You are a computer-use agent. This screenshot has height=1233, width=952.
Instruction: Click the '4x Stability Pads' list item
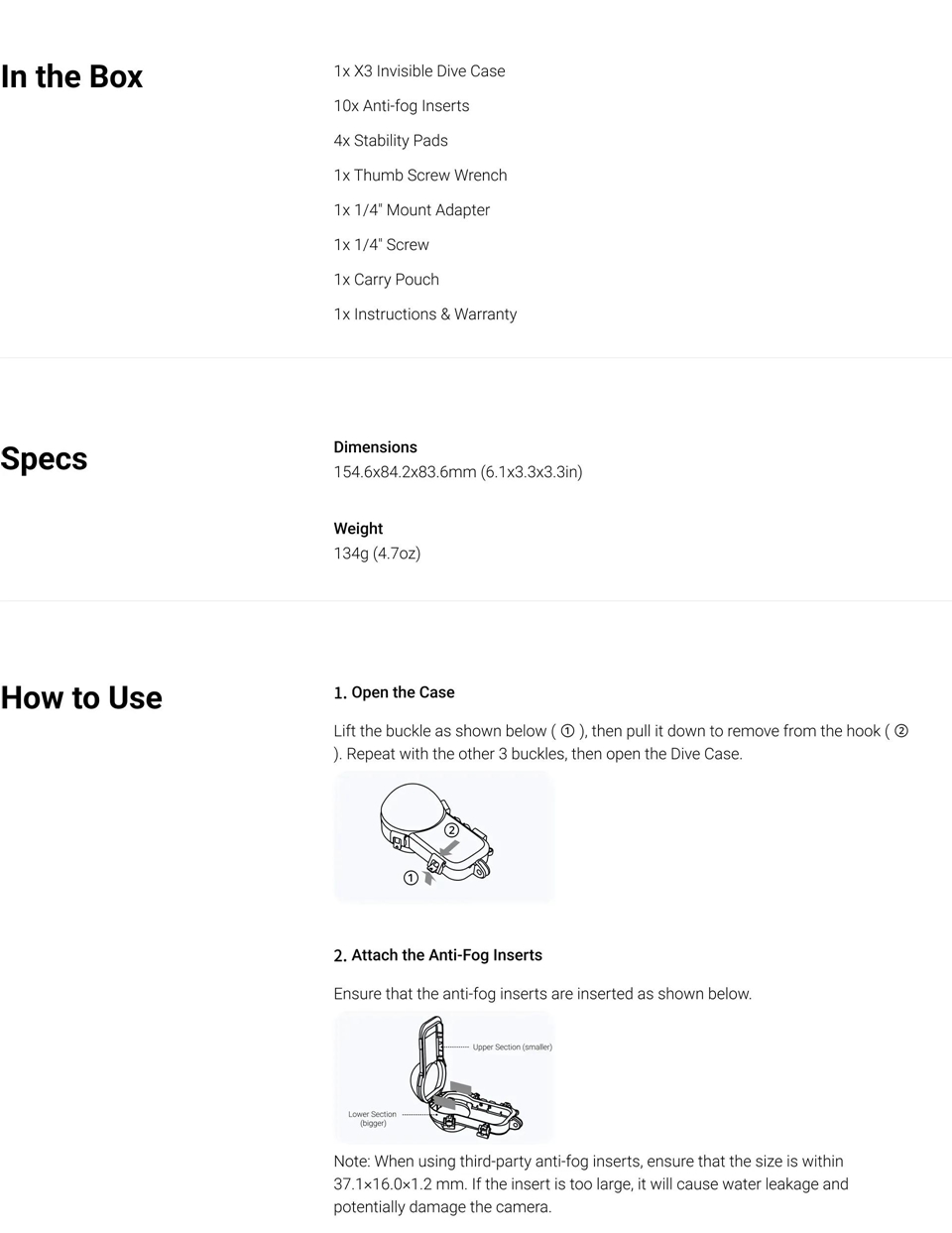[x=391, y=141]
